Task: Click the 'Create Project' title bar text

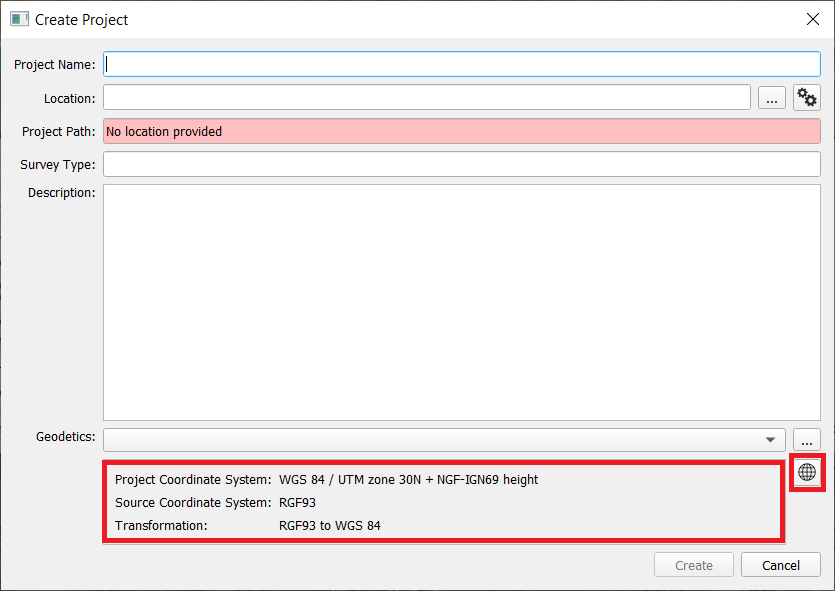Action: (x=82, y=20)
